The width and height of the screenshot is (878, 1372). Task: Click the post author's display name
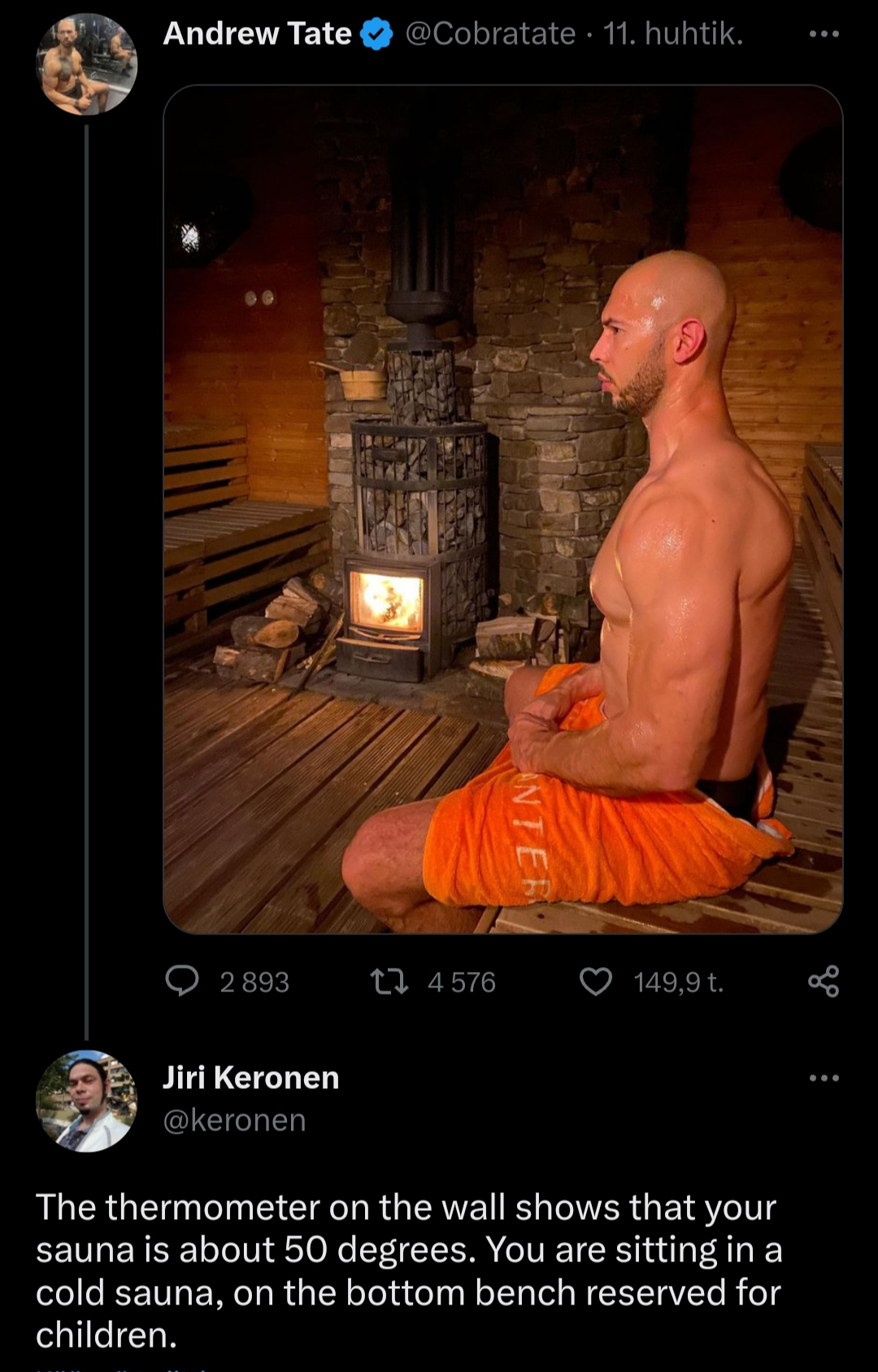[x=257, y=34]
